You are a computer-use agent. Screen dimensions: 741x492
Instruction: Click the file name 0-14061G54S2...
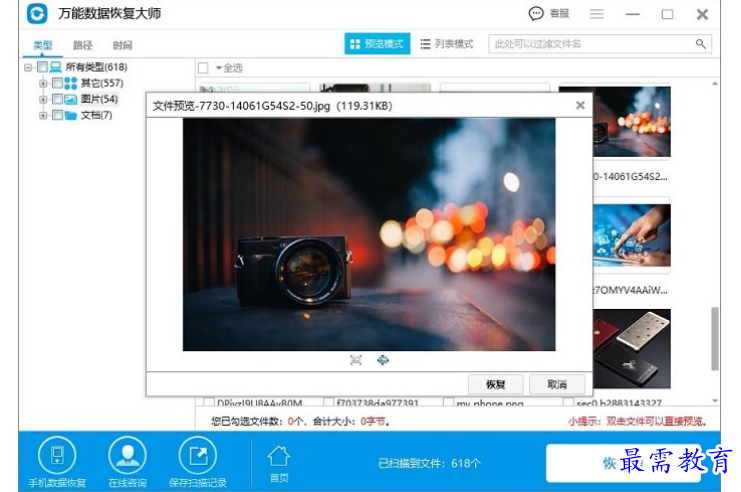[630, 177]
